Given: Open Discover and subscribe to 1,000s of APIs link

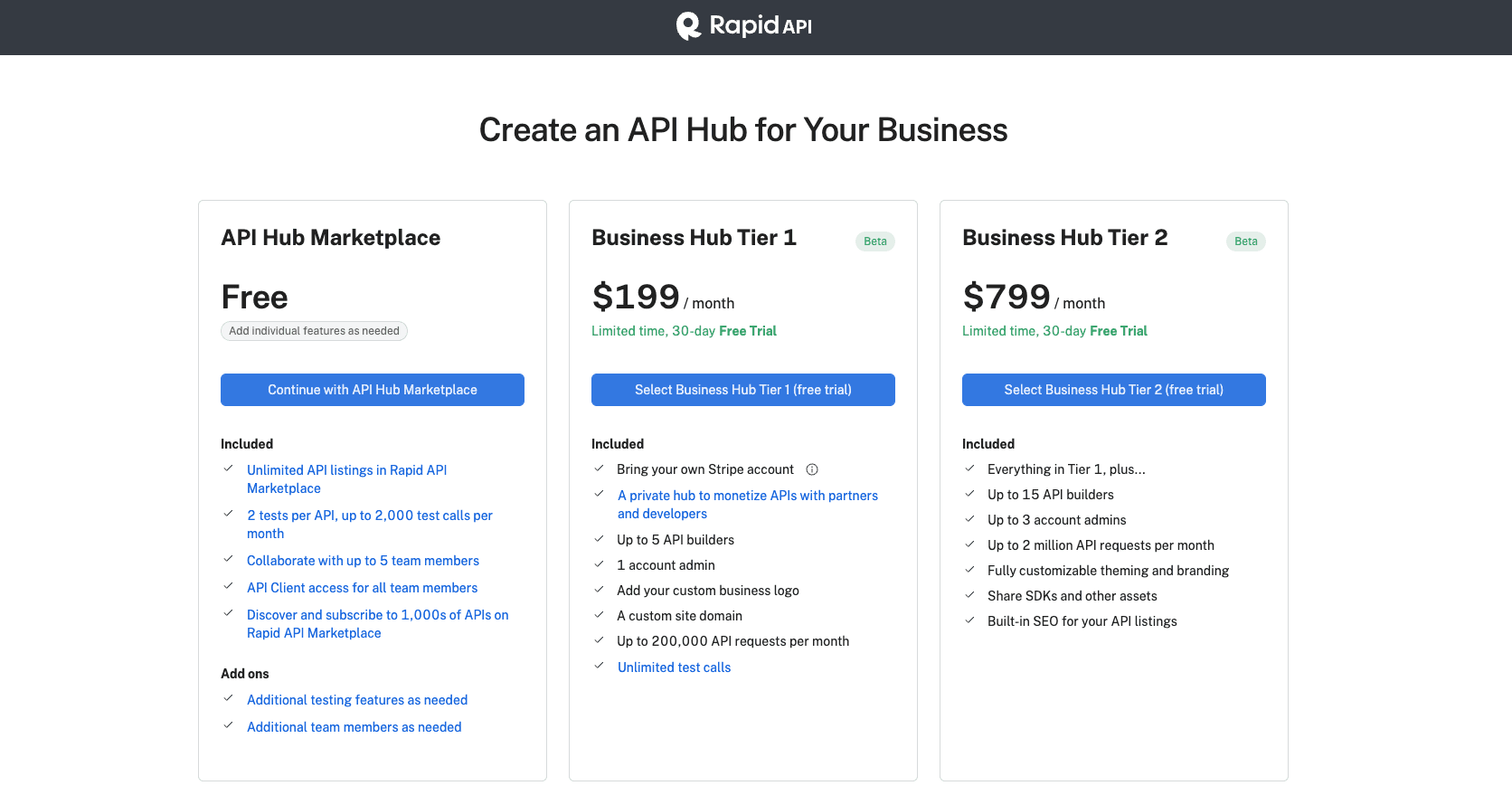Looking at the screenshot, I should point(378,624).
